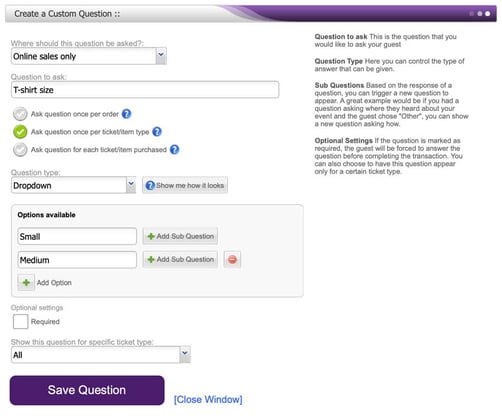The height and width of the screenshot is (416, 502).
Task: Add Sub Question for the Medium option
Action: (180, 259)
